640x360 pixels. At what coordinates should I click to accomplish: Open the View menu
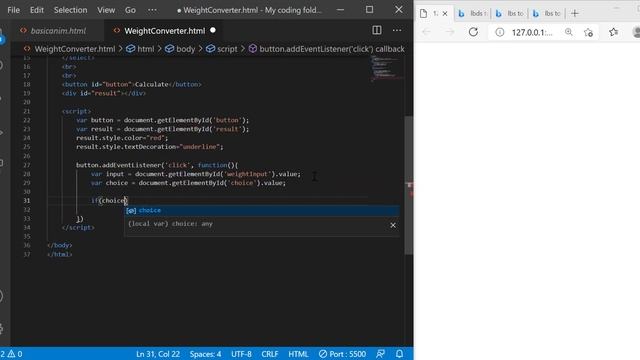106,10
